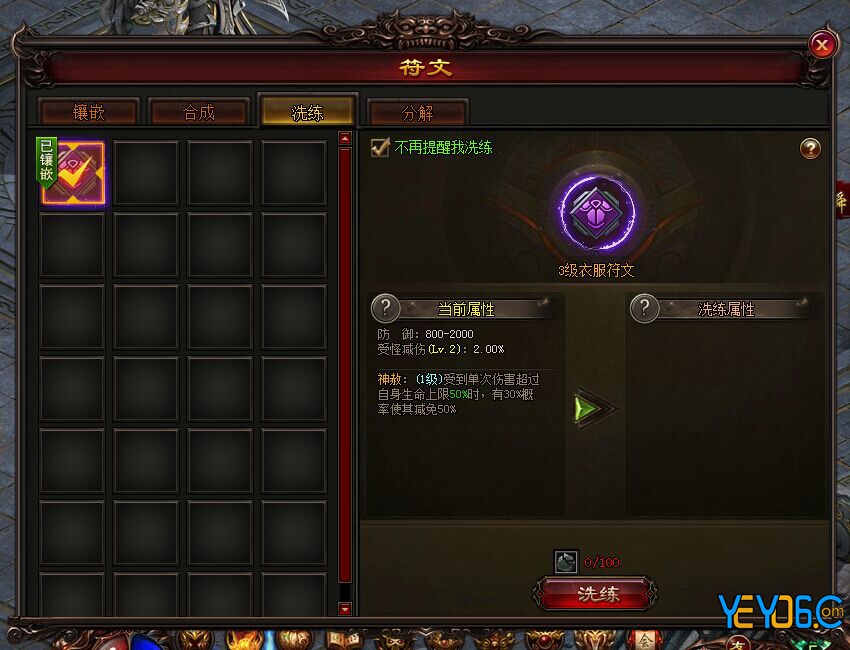
Task: Open the help icon beside 当前属性
Action: point(385,308)
